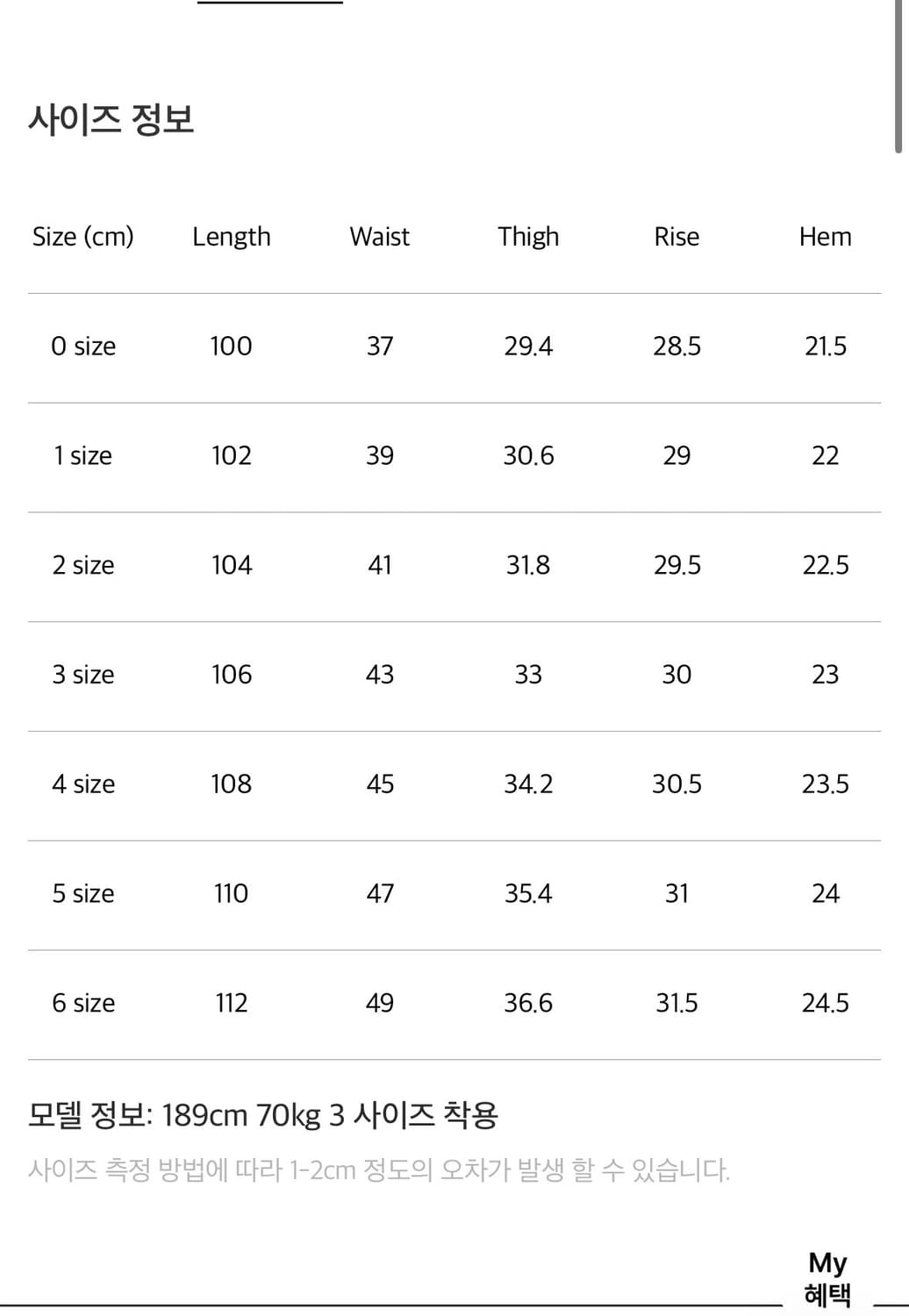Select the 0 size row label
The height and width of the screenshot is (1316, 909).
pos(83,347)
